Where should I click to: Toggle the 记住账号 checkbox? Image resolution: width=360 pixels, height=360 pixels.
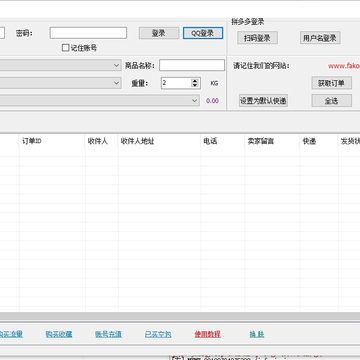[x=65, y=48]
